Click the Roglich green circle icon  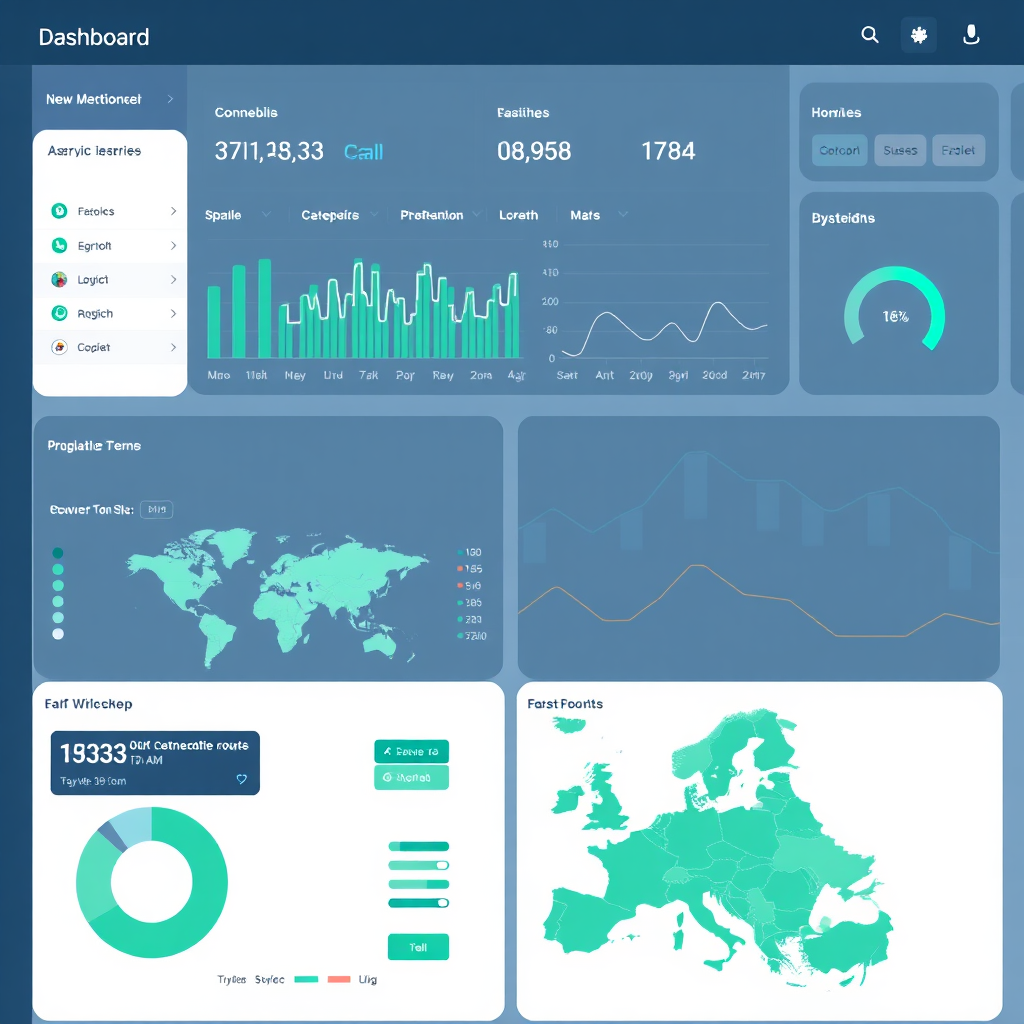(x=59, y=314)
